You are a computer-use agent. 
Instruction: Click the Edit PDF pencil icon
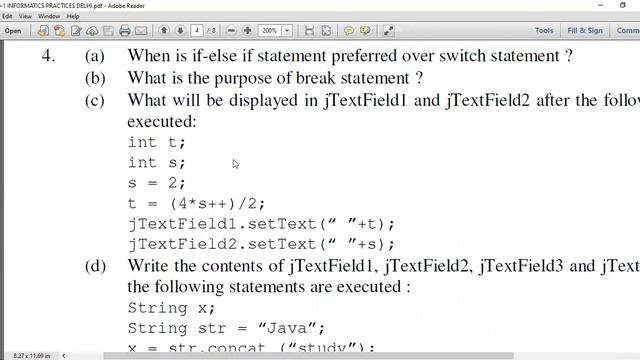76,31
